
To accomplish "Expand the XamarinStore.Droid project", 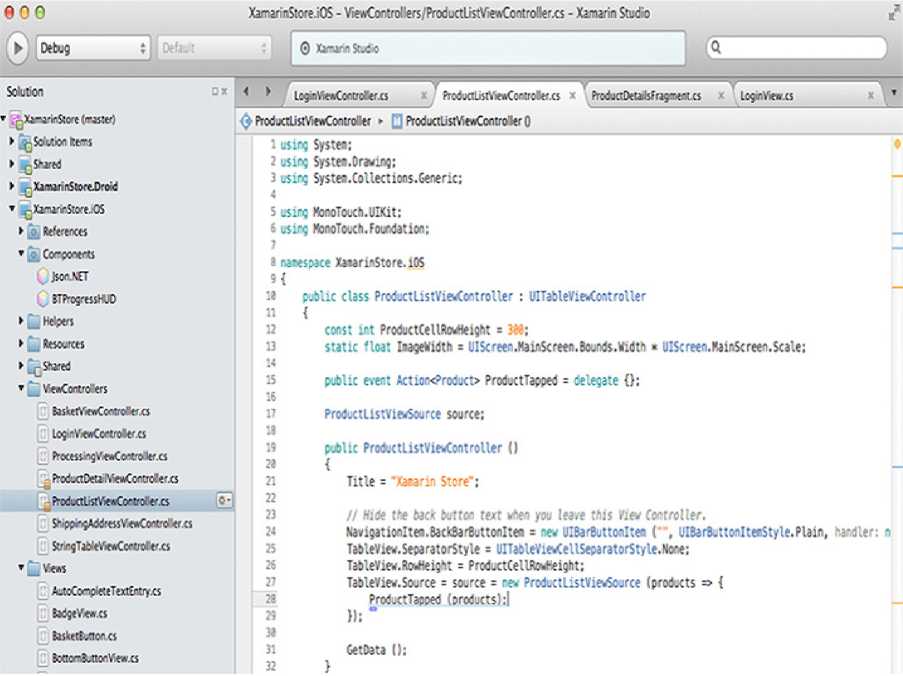I will click(12, 187).
